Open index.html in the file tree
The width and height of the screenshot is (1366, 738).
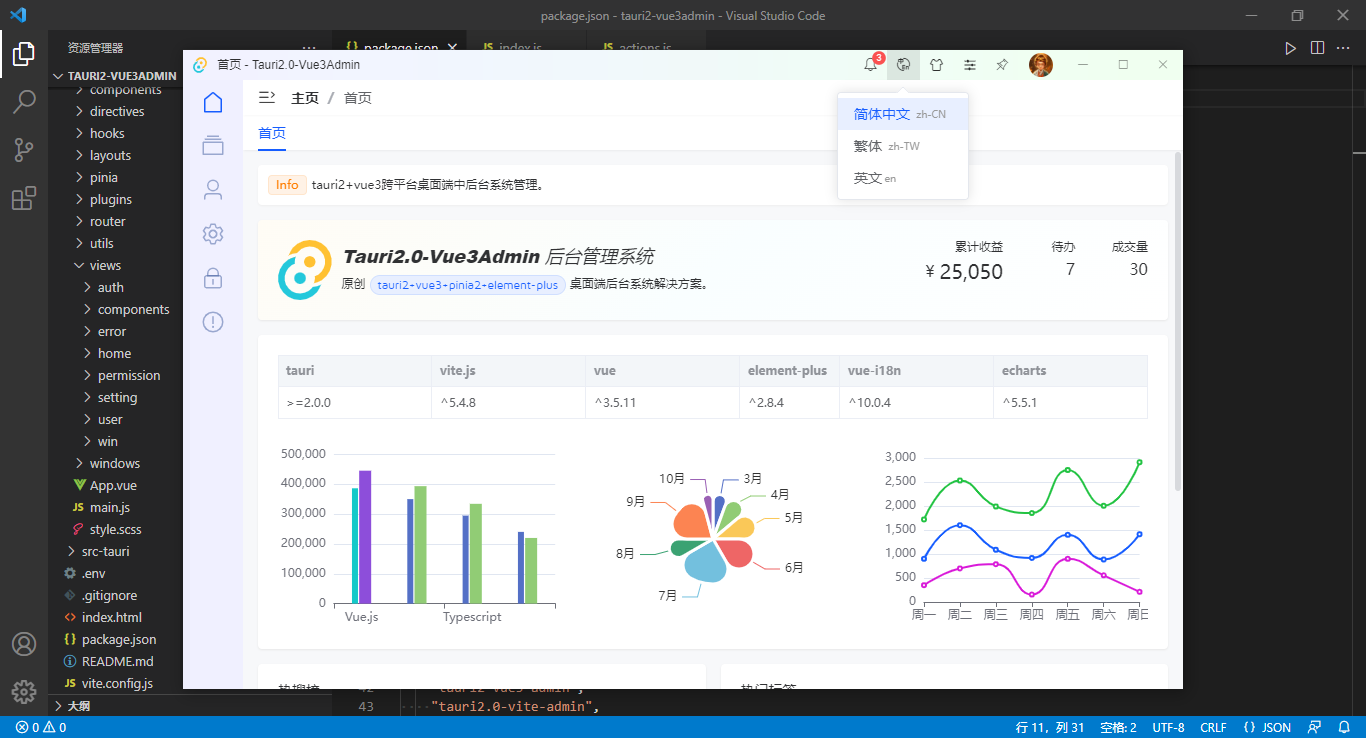tap(111, 617)
